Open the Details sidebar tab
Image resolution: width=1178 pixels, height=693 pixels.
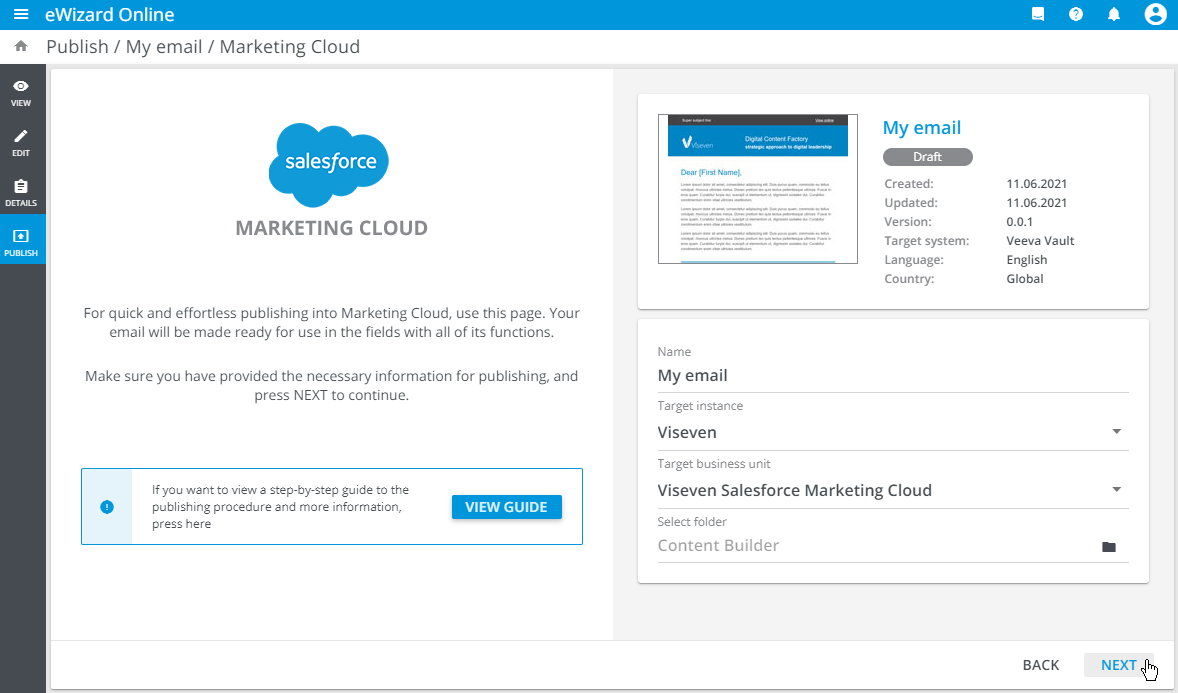pos(21,193)
